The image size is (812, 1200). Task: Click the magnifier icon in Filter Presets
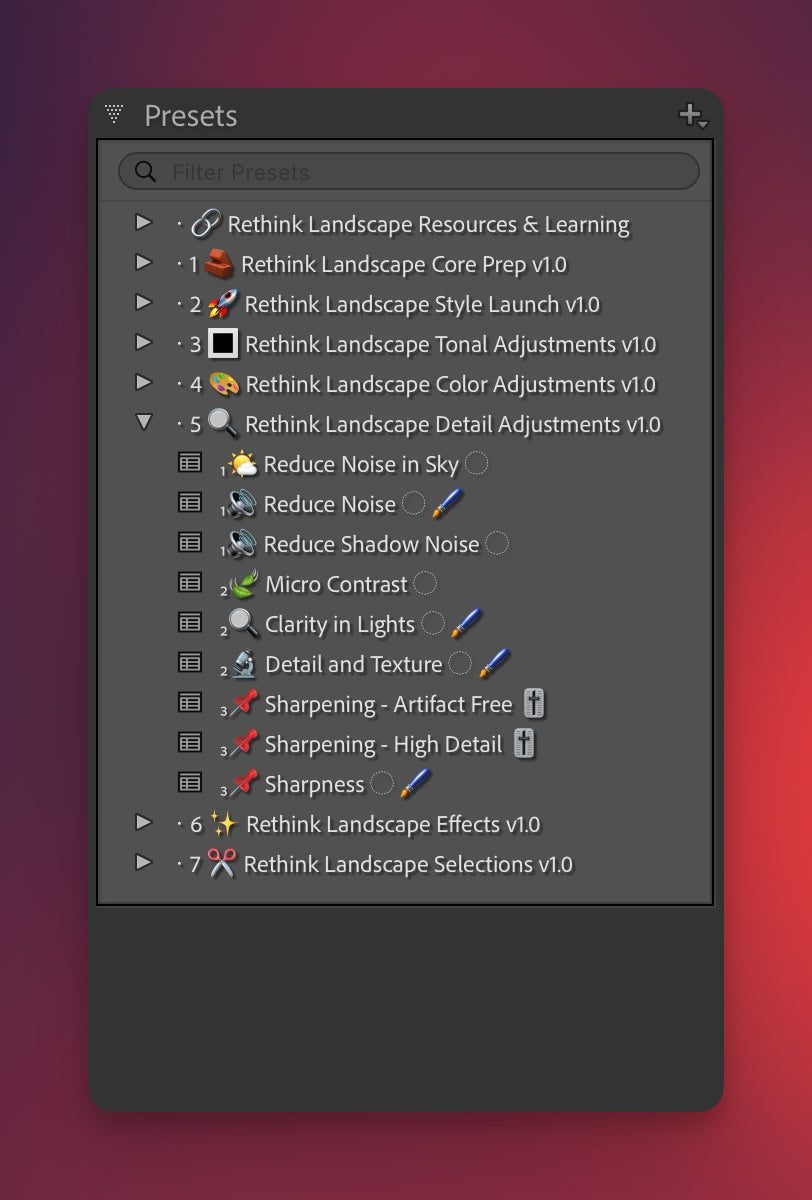(x=145, y=171)
